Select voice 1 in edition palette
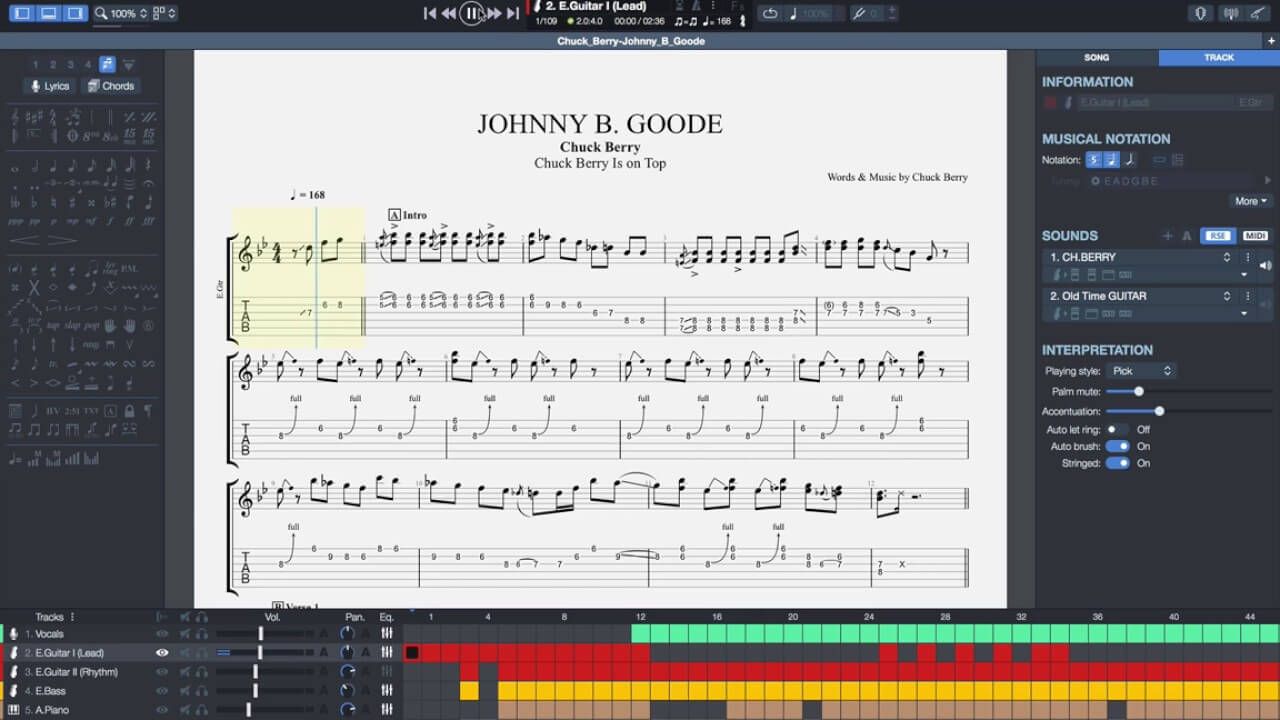Screen dimensions: 1280x720 [36, 64]
